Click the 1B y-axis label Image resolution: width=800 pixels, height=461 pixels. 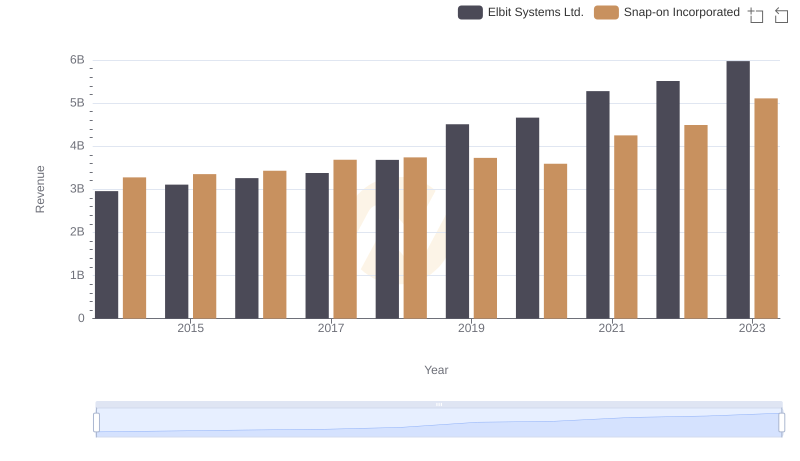point(77,275)
